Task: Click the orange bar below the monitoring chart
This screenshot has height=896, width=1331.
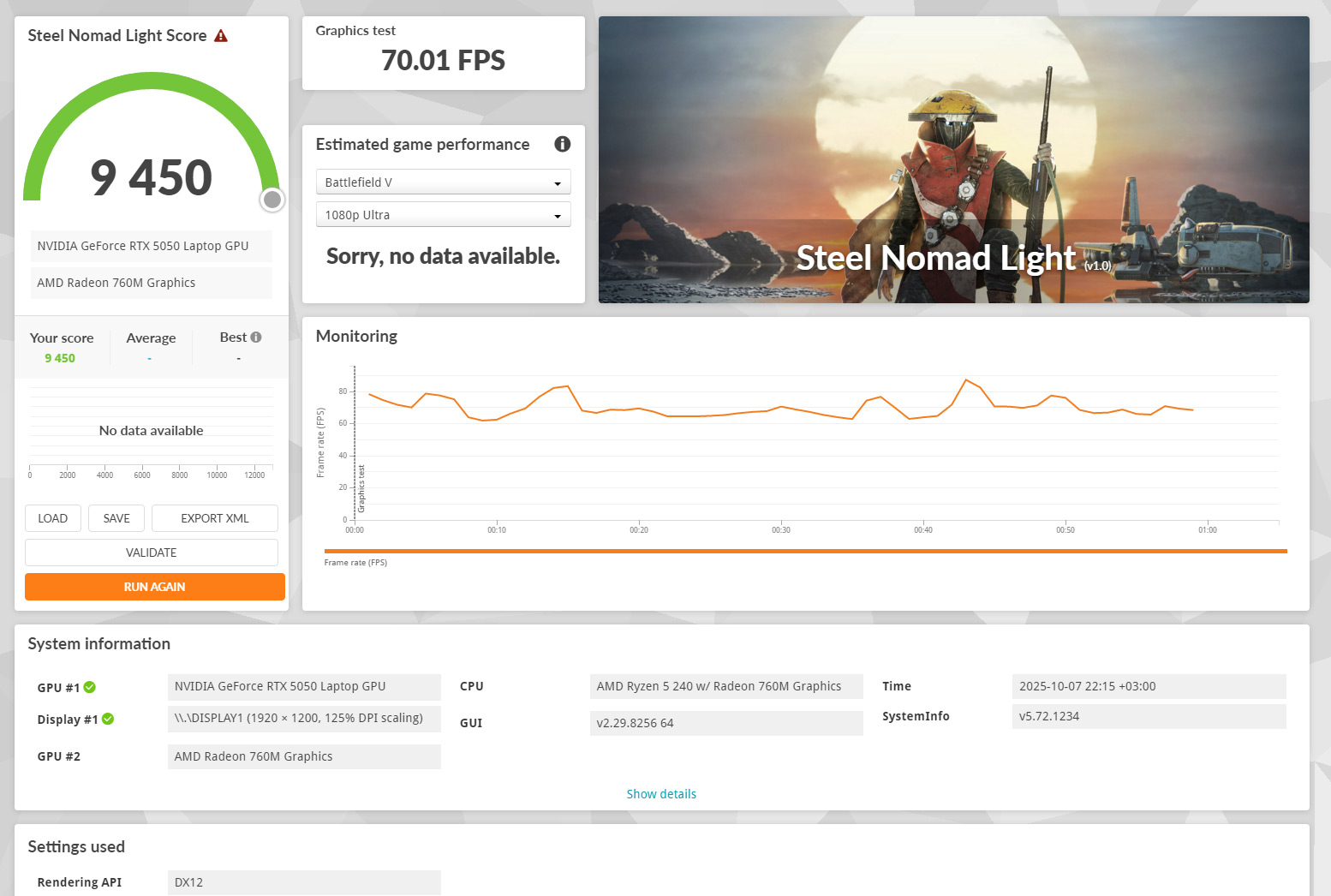Action: (x=805, y=551)
